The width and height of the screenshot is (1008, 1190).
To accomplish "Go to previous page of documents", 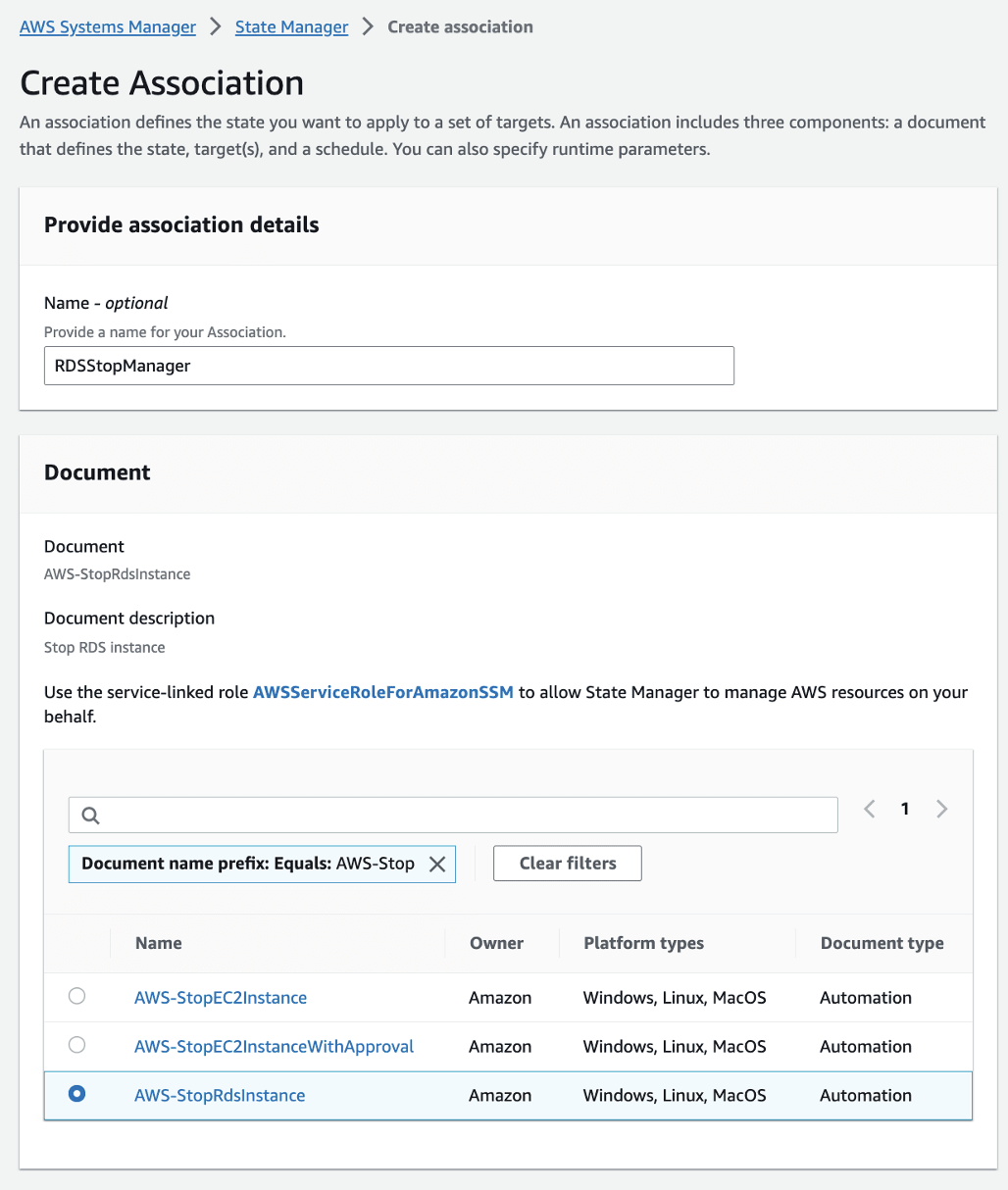I will point(870,809).
